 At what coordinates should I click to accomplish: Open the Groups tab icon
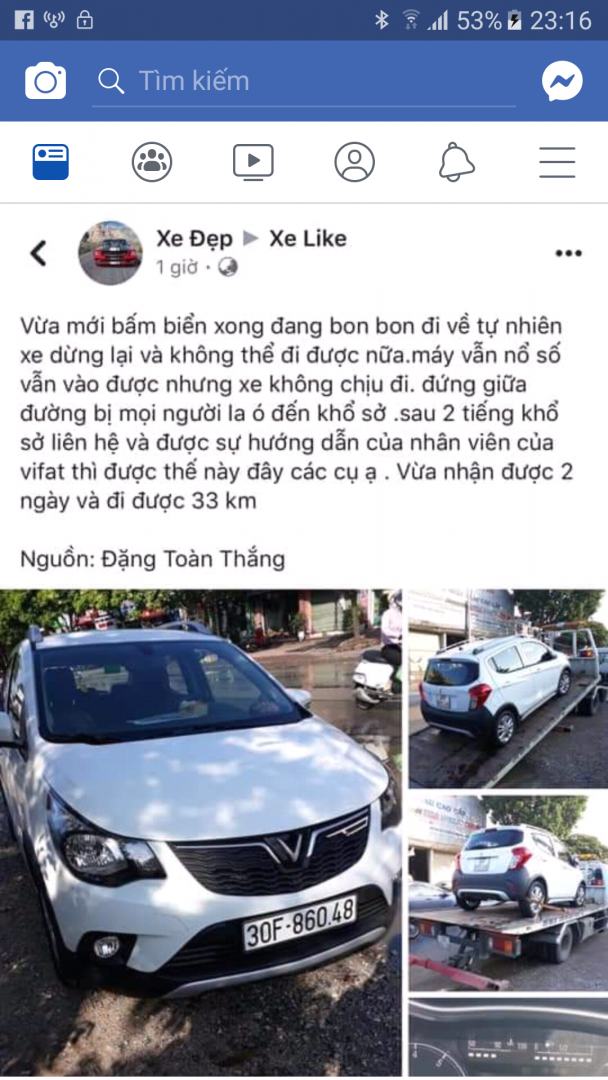pyautogui.click(x=151, y=162)
